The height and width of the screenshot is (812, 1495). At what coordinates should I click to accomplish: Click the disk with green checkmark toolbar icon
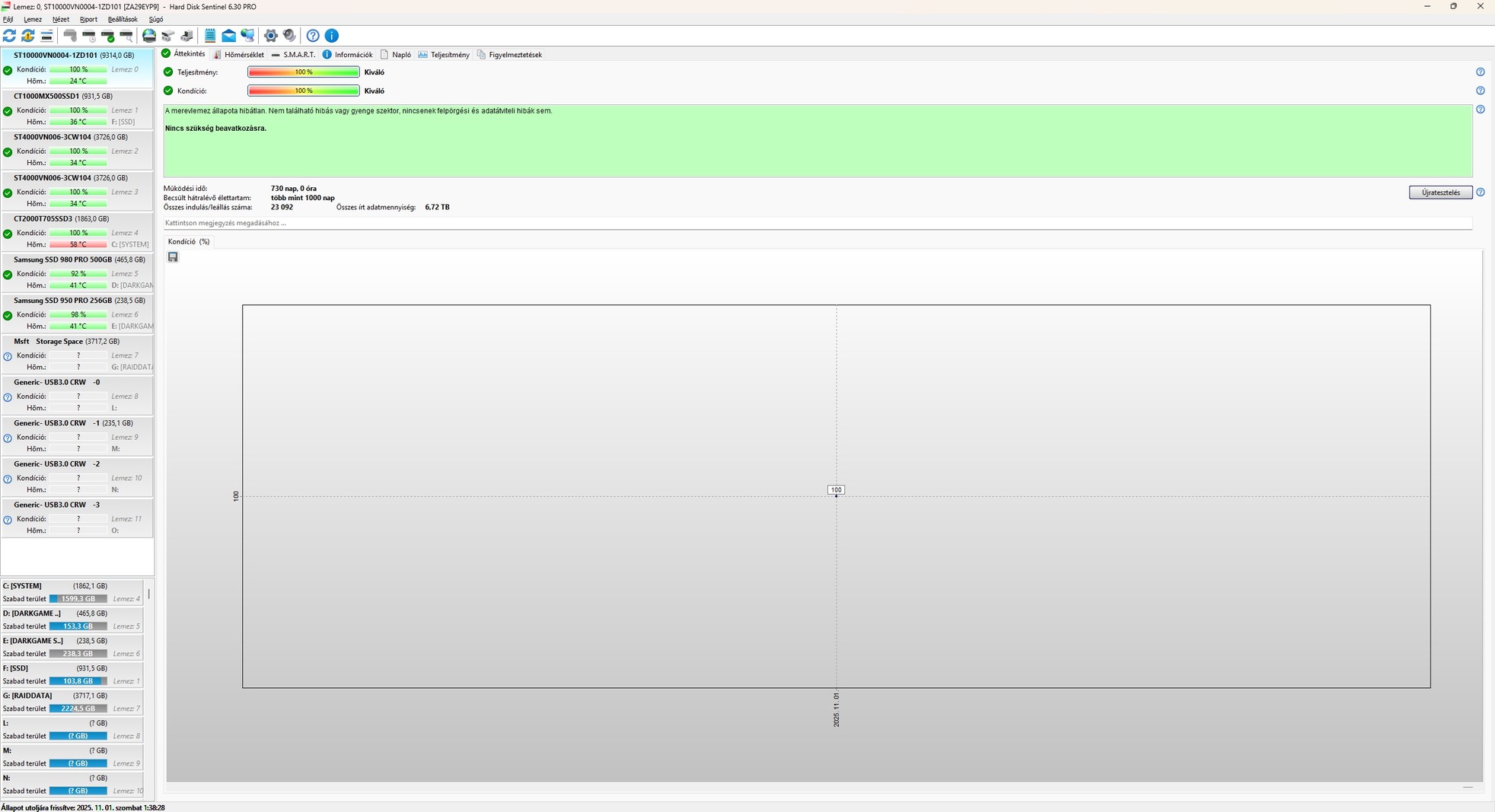coord(108,36)
